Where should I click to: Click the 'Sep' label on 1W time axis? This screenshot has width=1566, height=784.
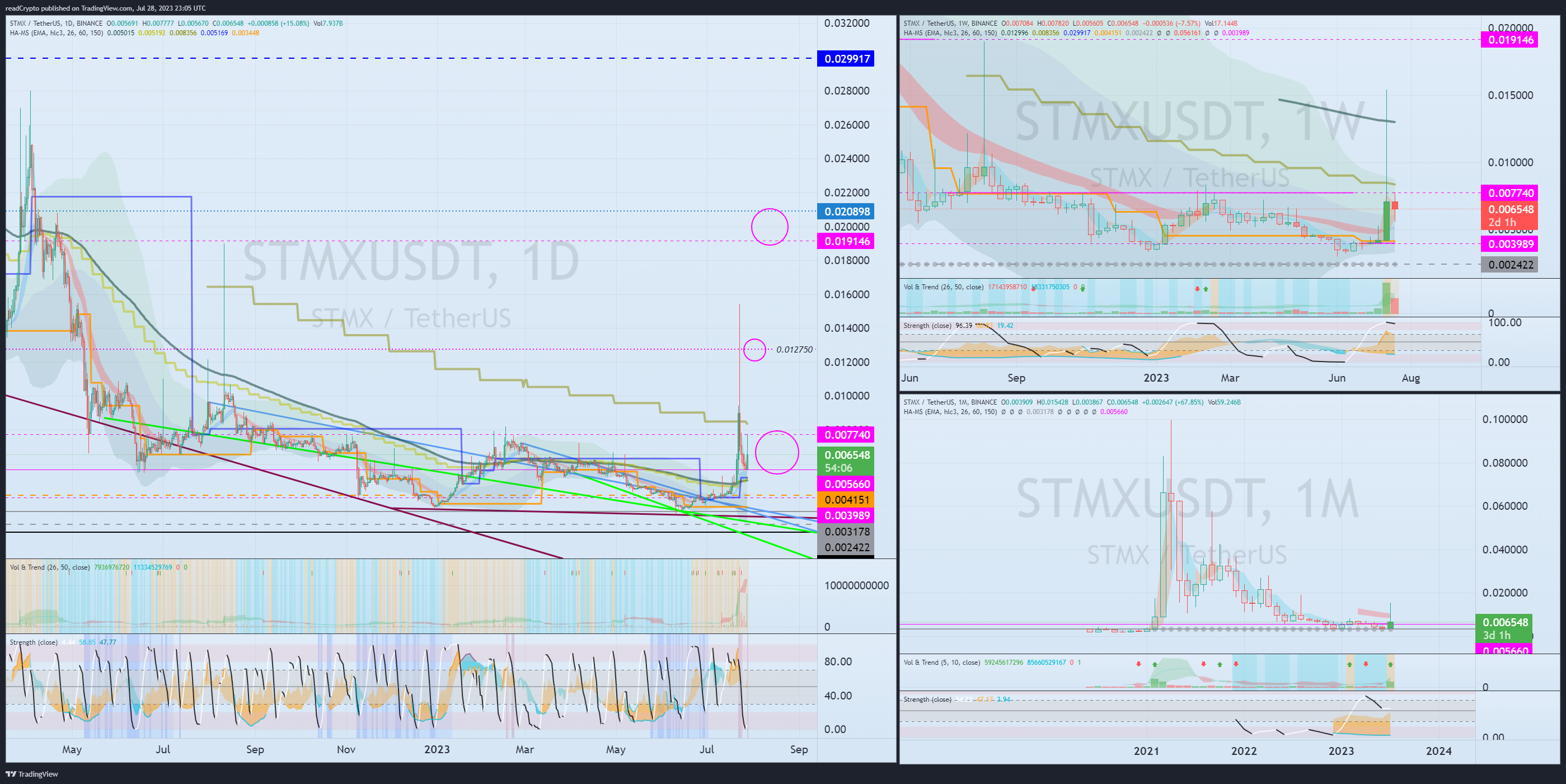click(x=1016, y=378)
